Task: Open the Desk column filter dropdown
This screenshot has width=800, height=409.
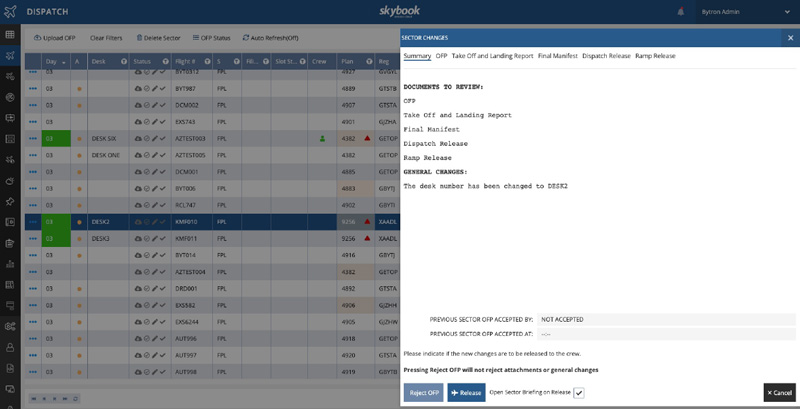Action: point(124,62)
